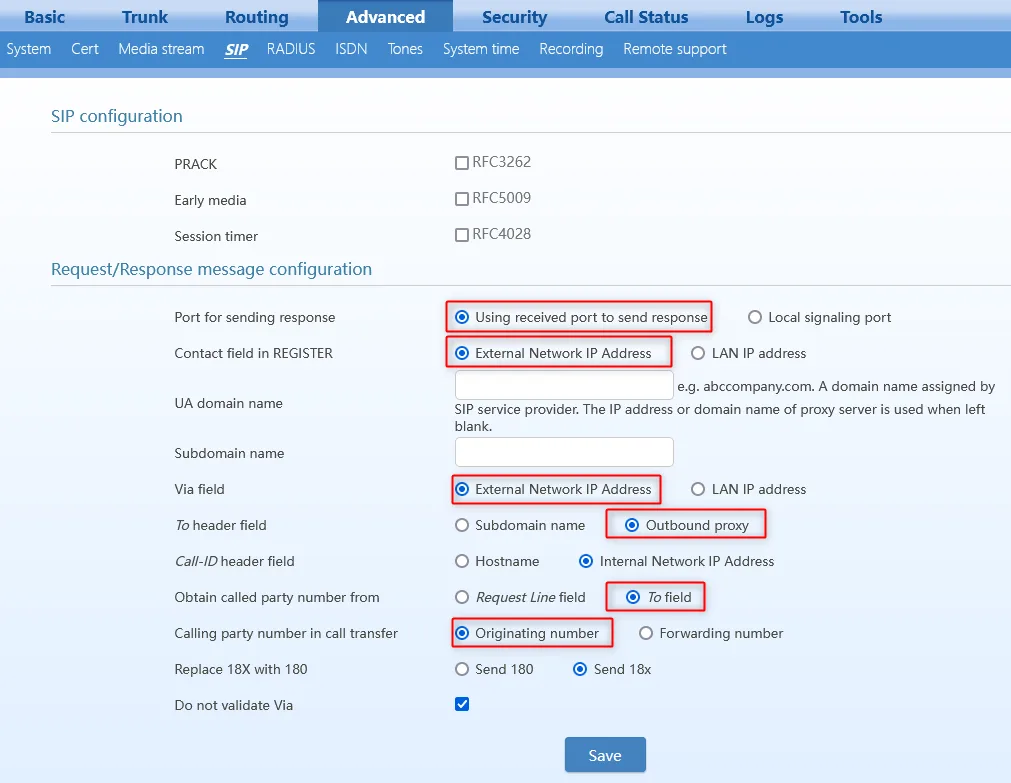The height and width of the screenshot is (783, 1011).
Task: Choose Local signaling port option
Action: click(755, 317)
